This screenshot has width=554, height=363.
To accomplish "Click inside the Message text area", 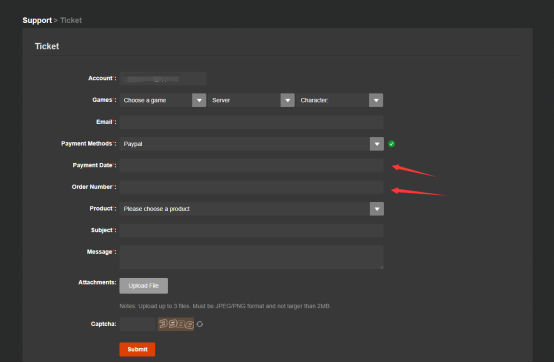I will 252,257.
